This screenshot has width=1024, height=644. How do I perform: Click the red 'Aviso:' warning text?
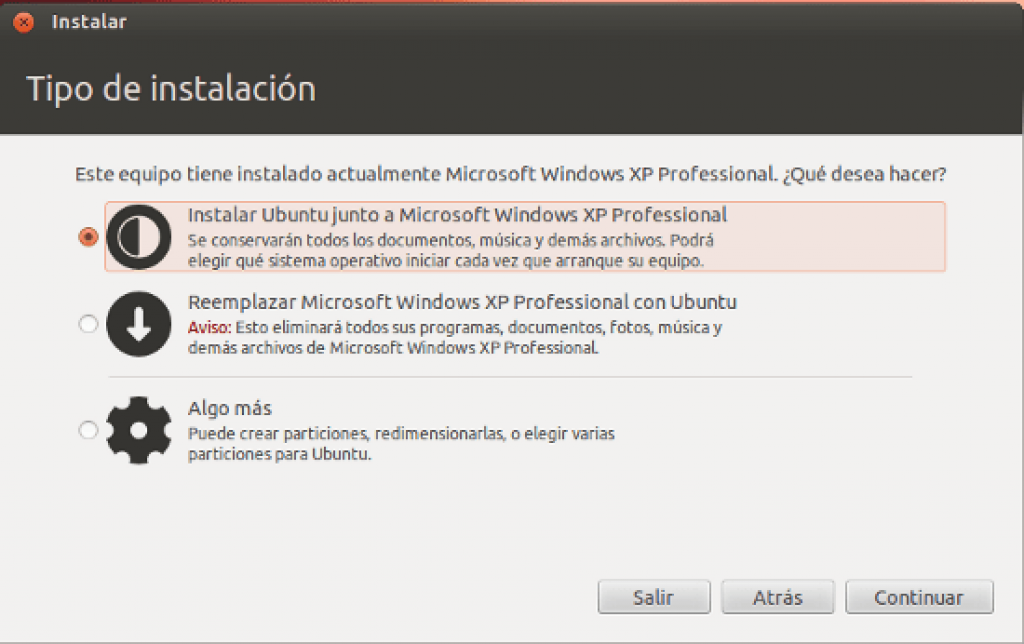click(x=210, y=327)
